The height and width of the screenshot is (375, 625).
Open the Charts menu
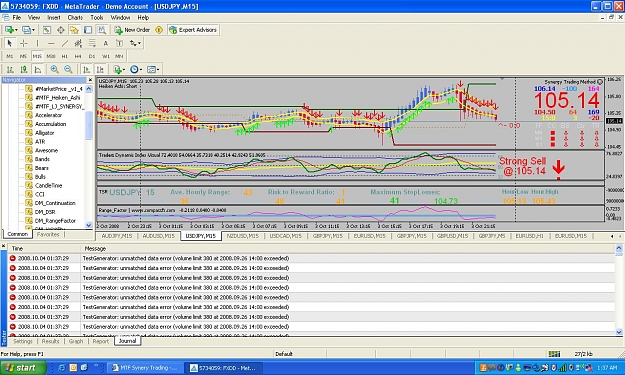coord(75,18)
